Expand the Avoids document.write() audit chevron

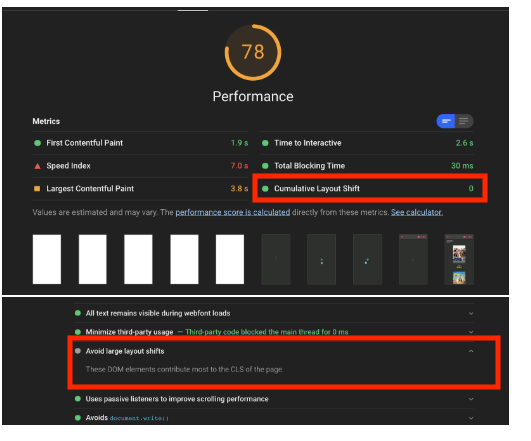[x=471, y=418]
